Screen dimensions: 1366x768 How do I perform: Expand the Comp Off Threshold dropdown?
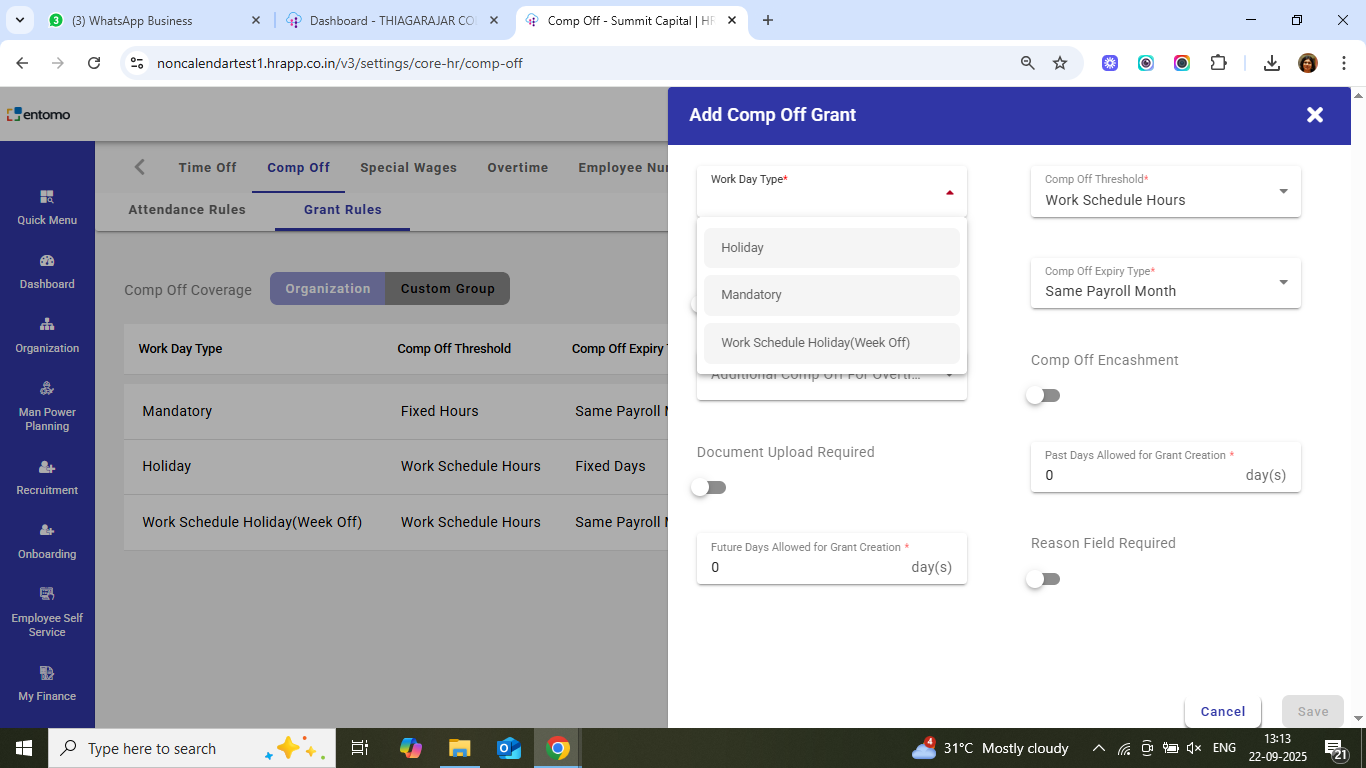tap(1165, 192)
